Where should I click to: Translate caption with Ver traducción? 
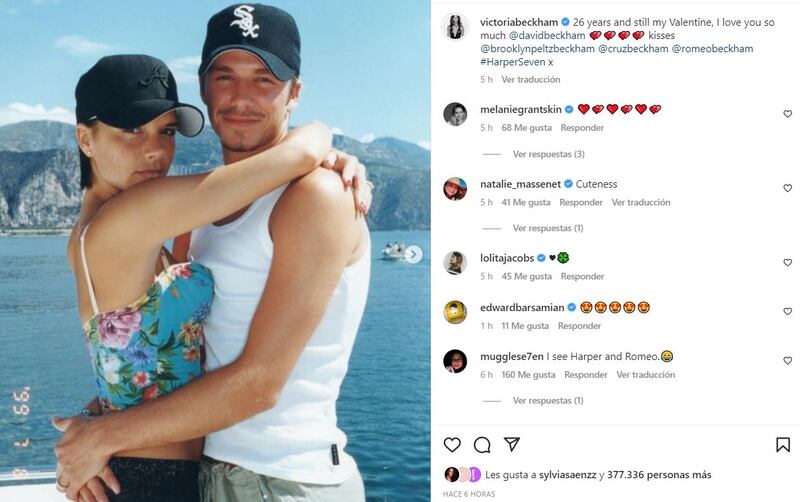coord(531,80)
